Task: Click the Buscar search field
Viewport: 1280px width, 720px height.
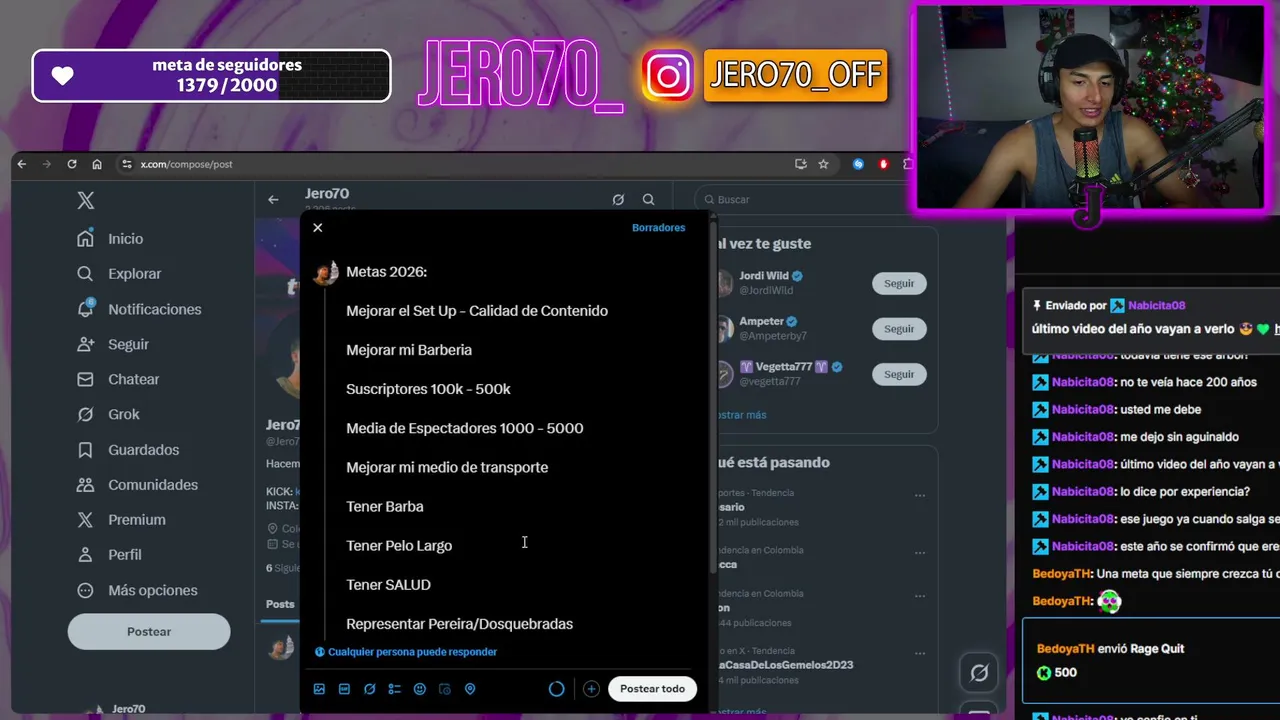Action: coord(815,199)
